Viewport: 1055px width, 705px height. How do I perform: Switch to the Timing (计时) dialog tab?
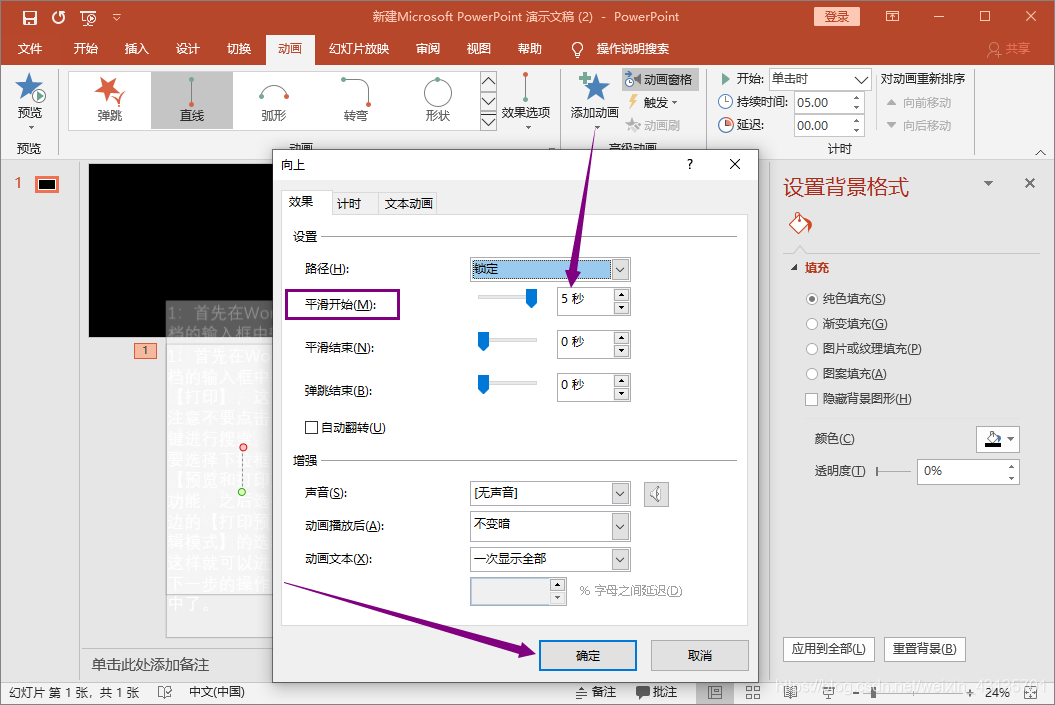[x=349, y=204]
